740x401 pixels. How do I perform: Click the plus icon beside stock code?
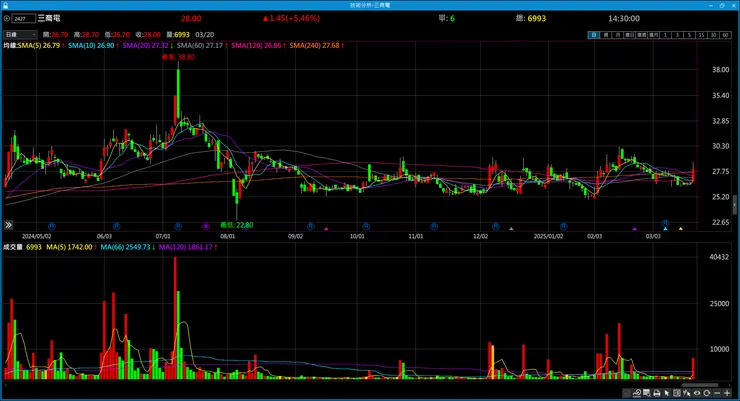pyautogui.click(x=7, y=18)
